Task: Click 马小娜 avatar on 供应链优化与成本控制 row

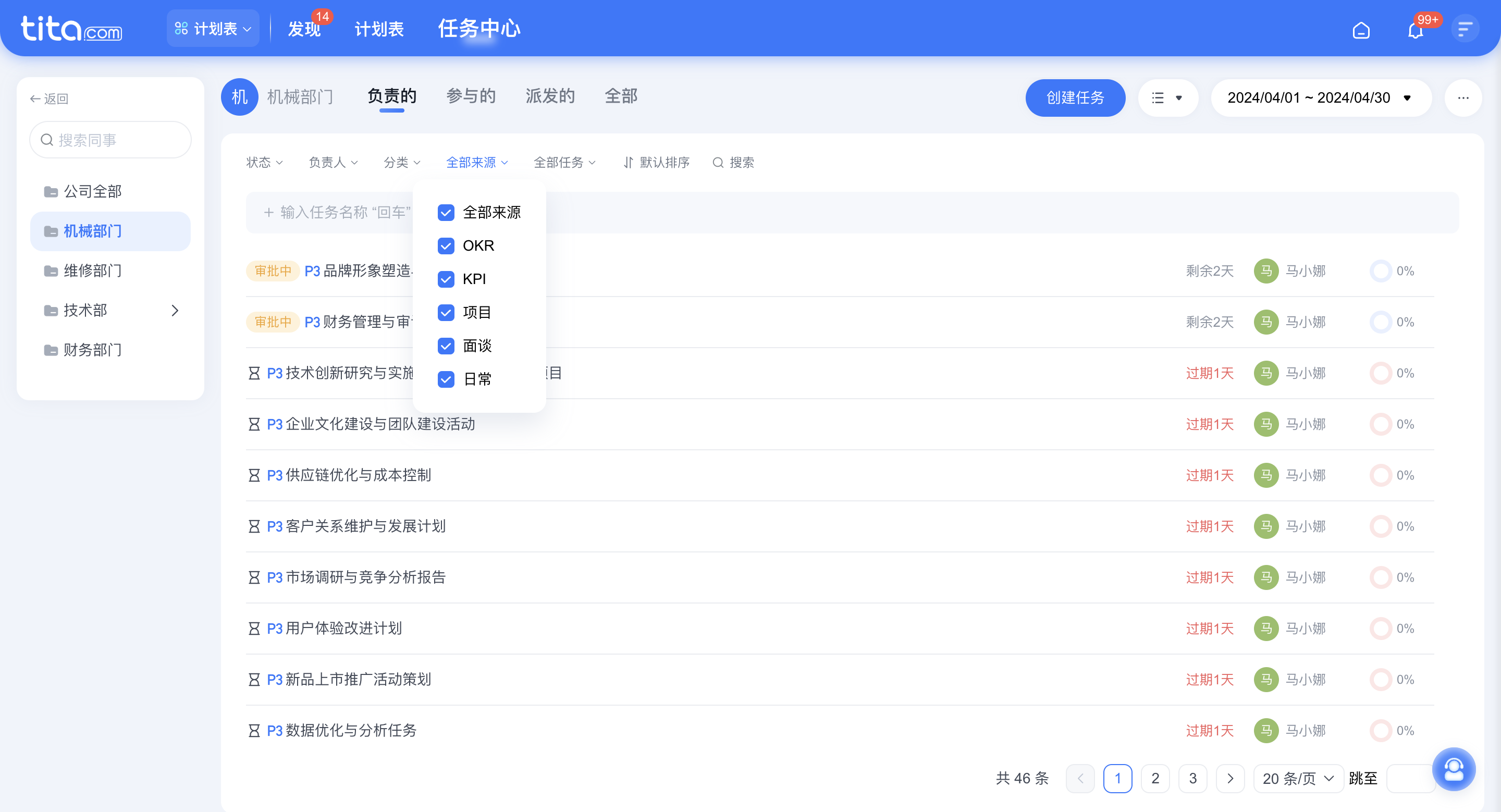Action: (x=1266, y=475)
